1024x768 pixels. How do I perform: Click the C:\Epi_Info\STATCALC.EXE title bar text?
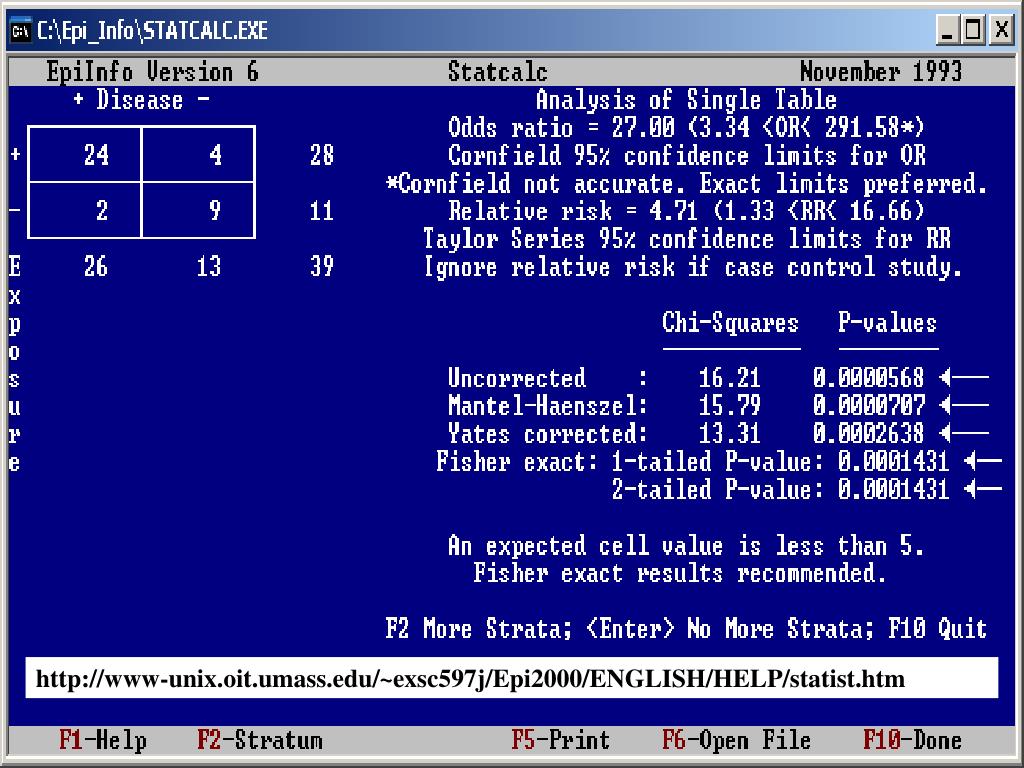(152, 31)
